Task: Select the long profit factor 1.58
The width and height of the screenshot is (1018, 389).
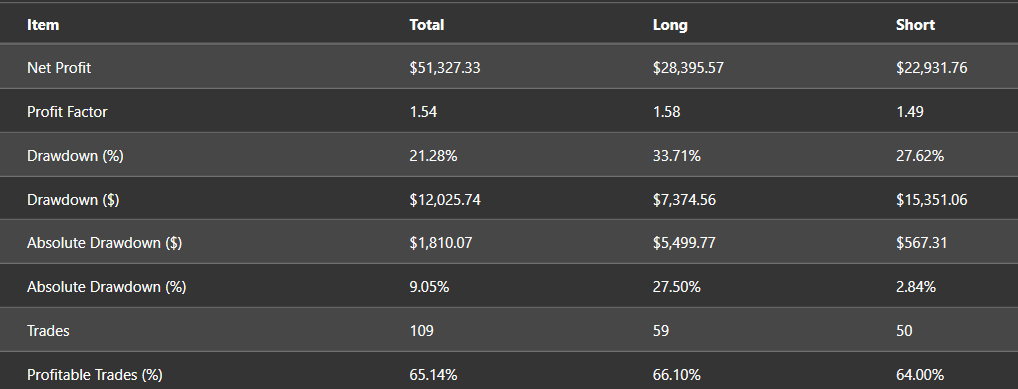Action: [667, 112]
